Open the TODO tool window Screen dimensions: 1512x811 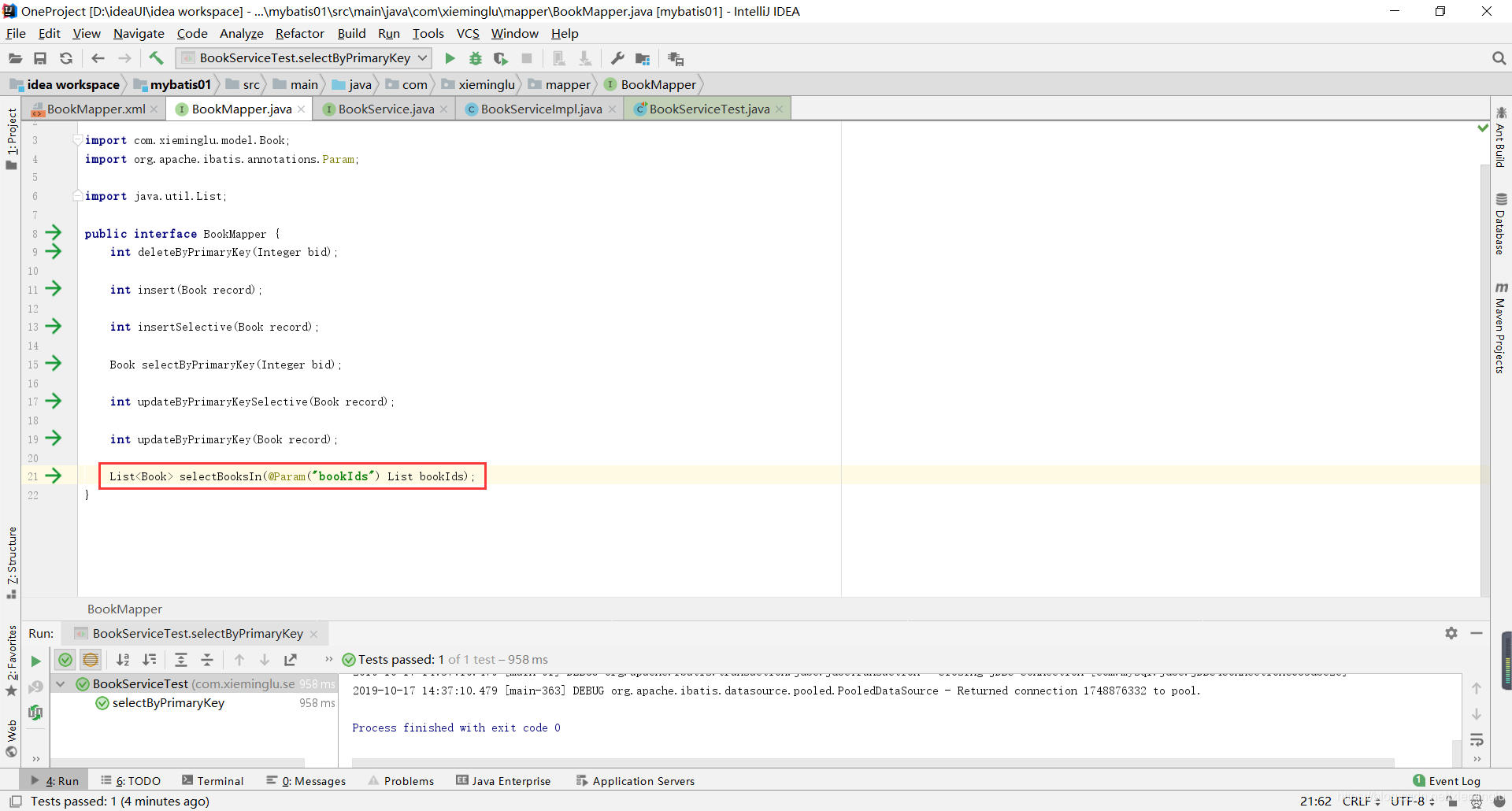131,780
